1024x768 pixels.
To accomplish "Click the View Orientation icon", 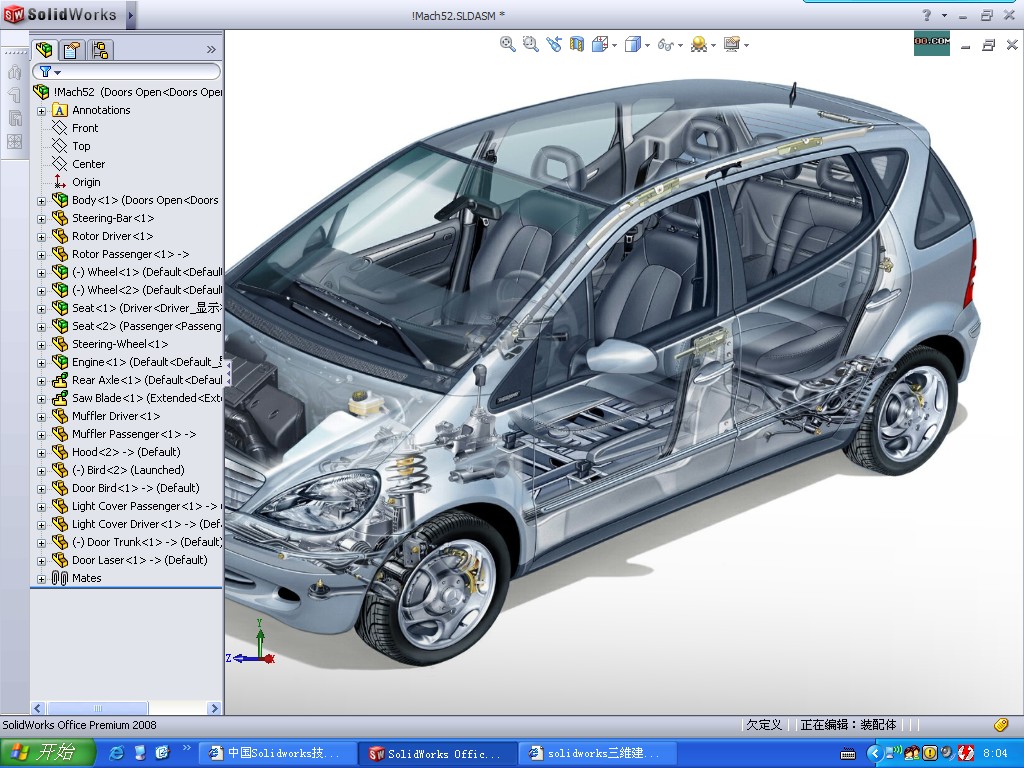I will tap(600, 44).
